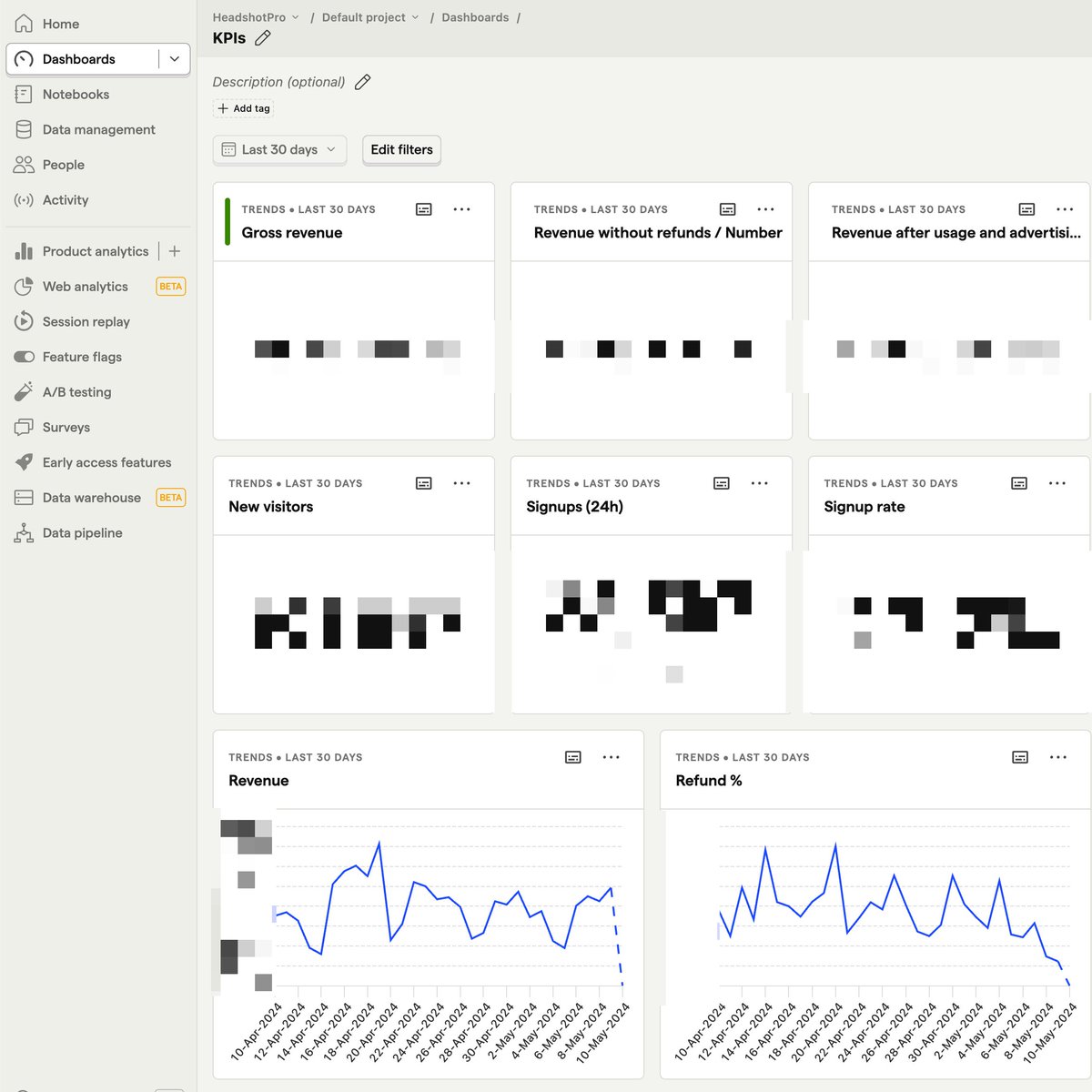The width and height of the screenshot is (1092, 1092).
Task: Click the edit icon next to Description optional
Action: coord(362,82)
